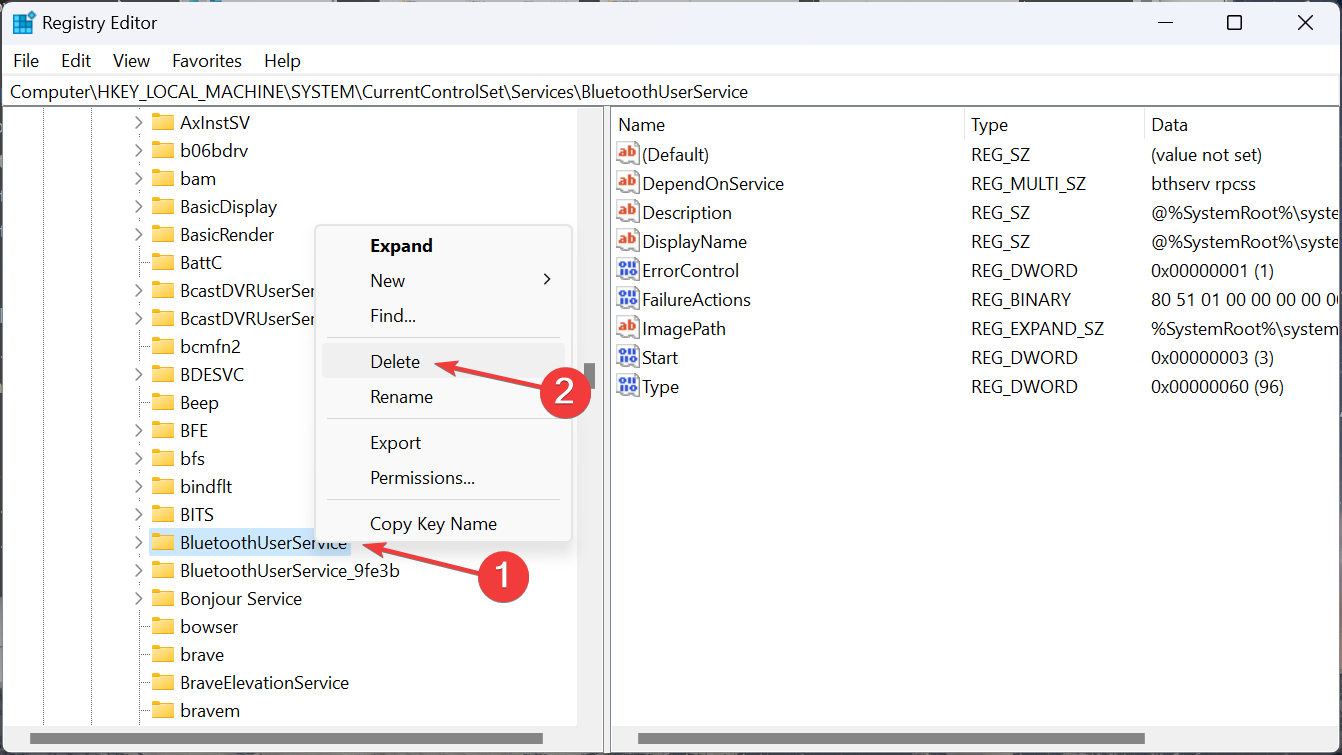
Task: Choose Rename in the context menu
Action: coord(443,397)
